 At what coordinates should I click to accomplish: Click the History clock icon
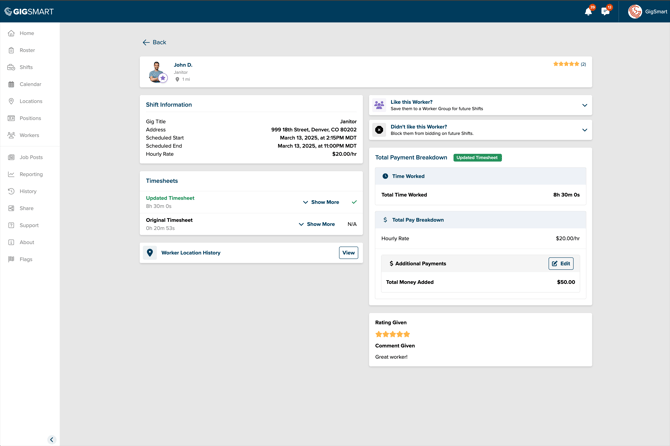coord(11,191)
